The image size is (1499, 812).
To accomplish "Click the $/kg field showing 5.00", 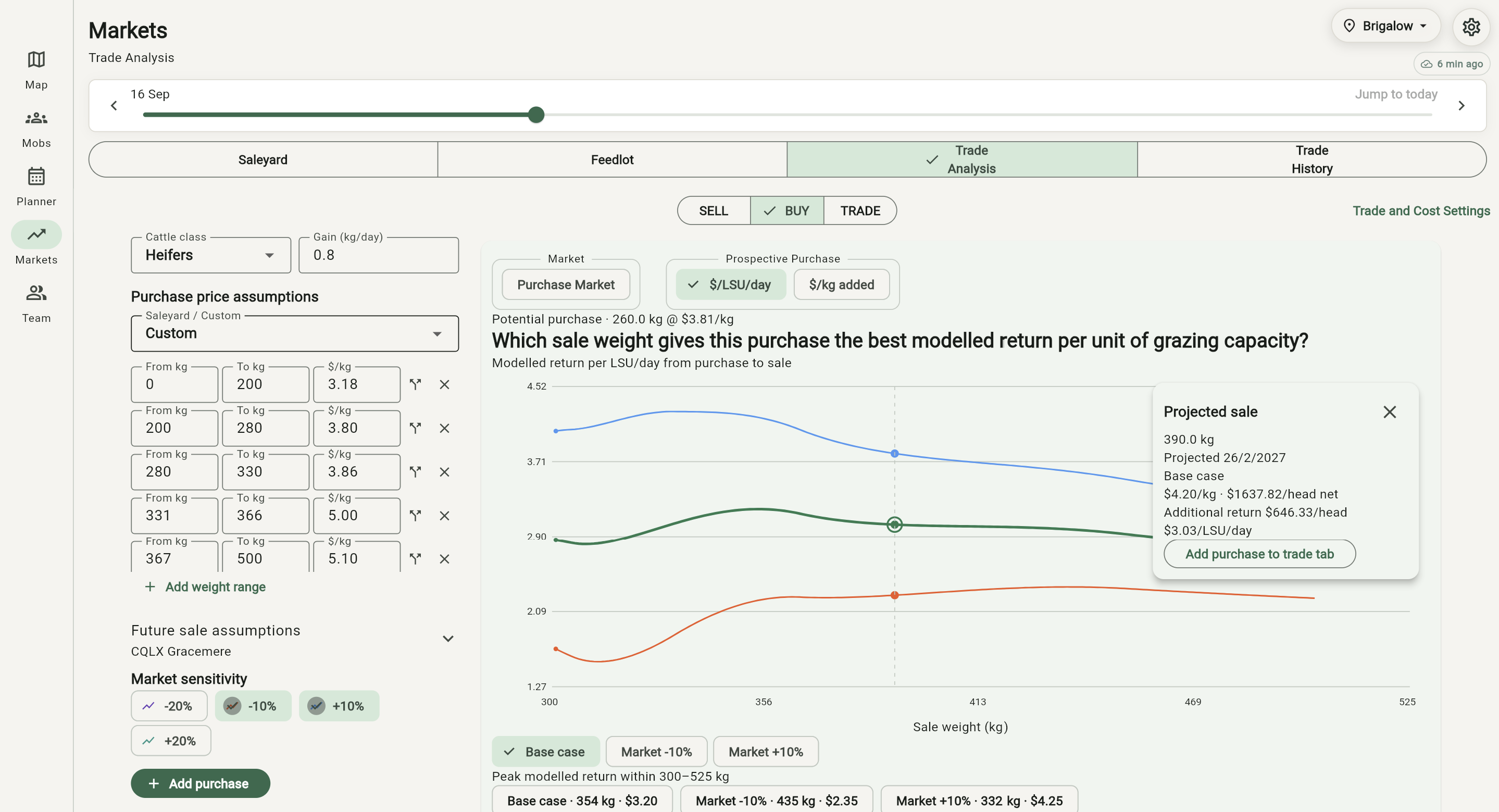I will click(356, 515).
